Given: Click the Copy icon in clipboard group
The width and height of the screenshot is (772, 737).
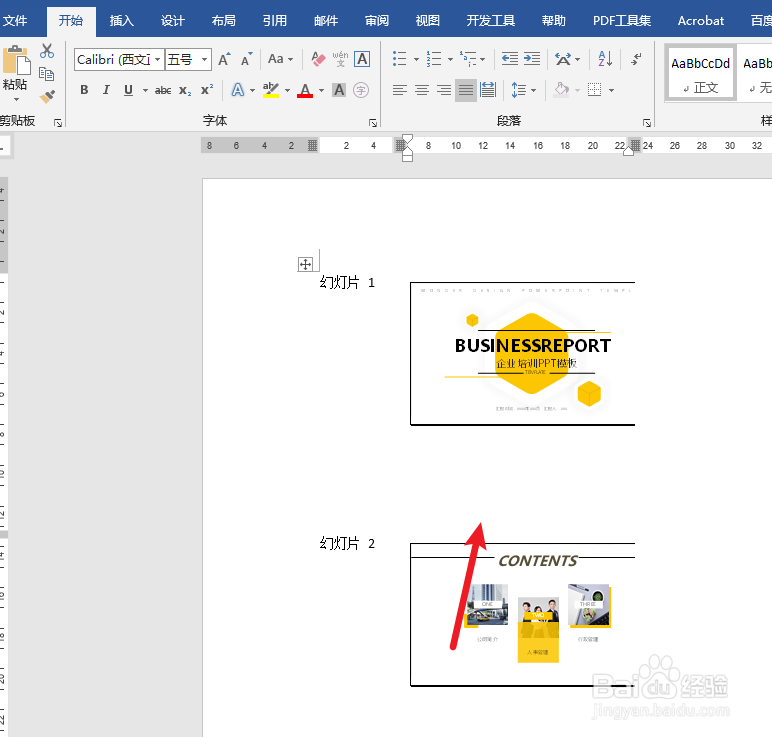Looking at the screenshot, I should (47, 74).
